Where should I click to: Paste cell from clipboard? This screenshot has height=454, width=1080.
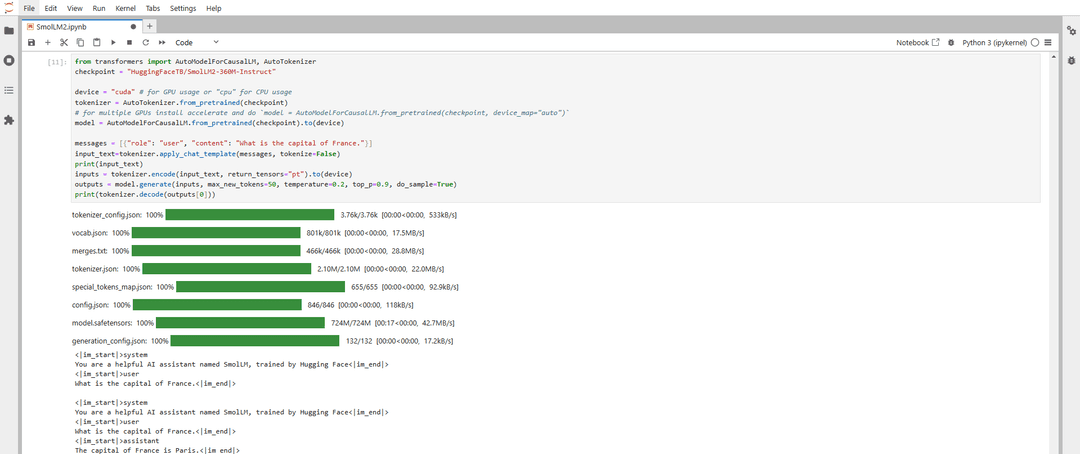coord(96,43)
